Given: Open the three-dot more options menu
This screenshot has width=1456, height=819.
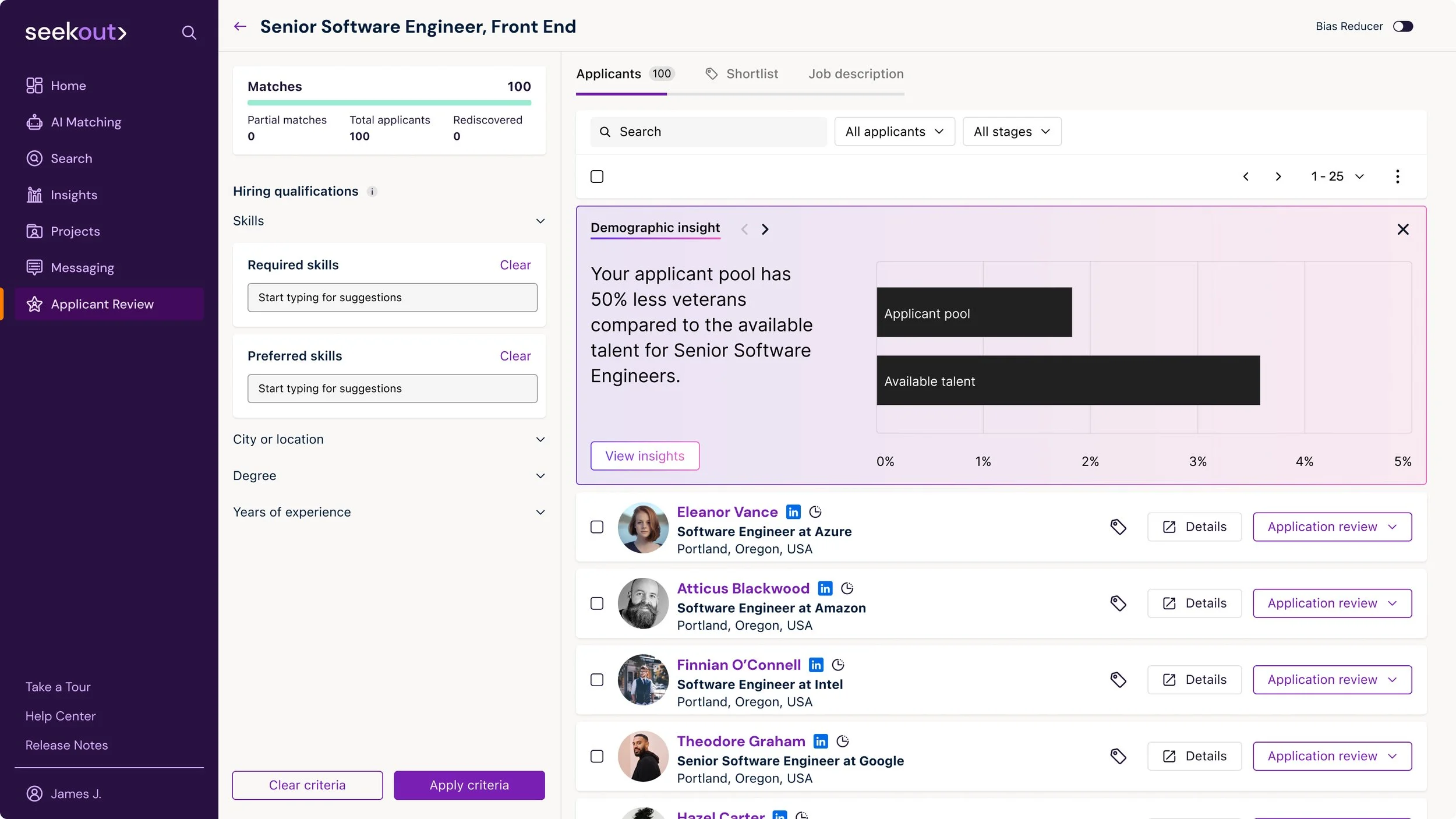Looking at the screenshot, I should 1397,176.
